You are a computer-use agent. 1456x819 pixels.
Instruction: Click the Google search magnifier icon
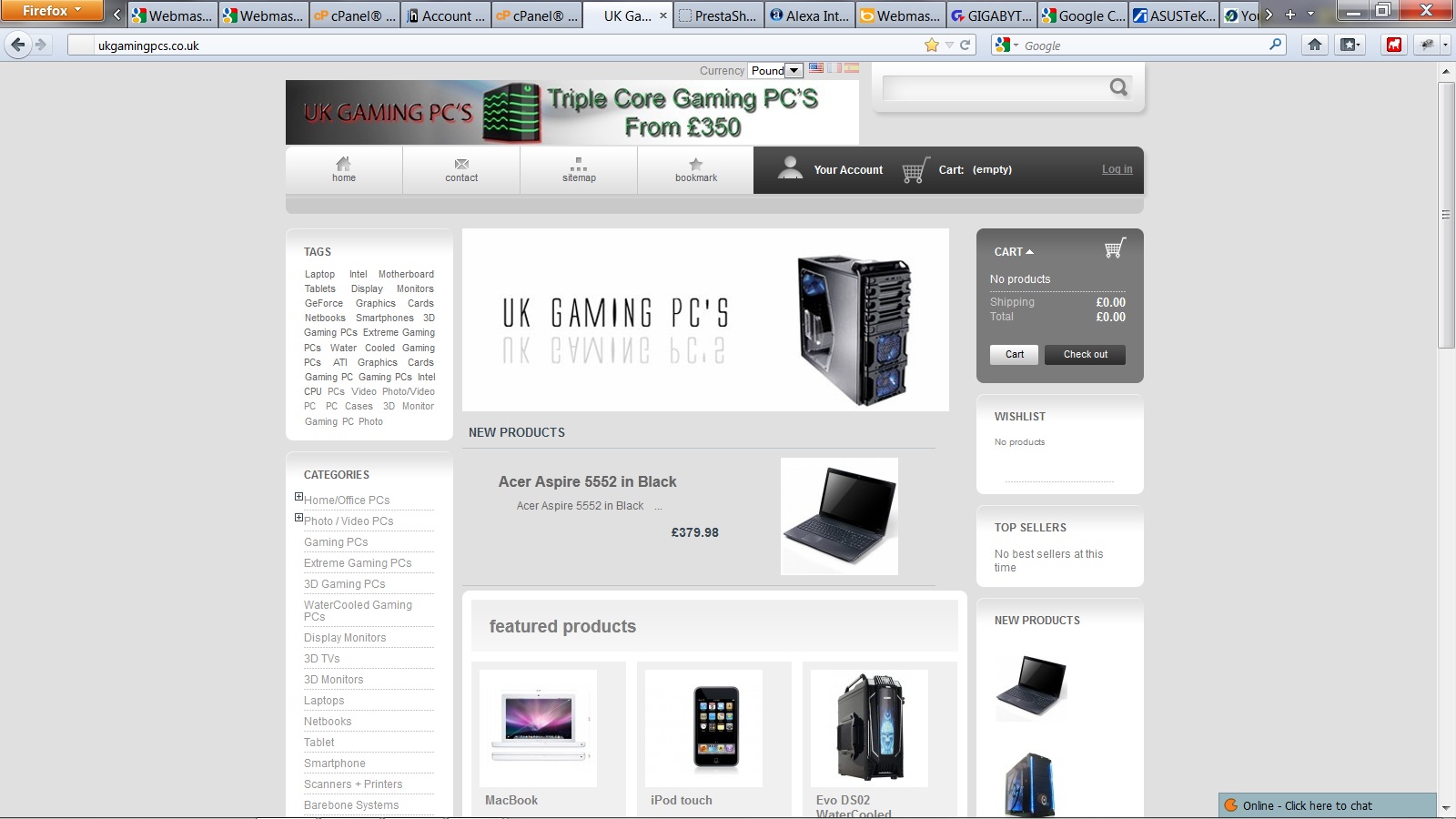point(1275,44)
